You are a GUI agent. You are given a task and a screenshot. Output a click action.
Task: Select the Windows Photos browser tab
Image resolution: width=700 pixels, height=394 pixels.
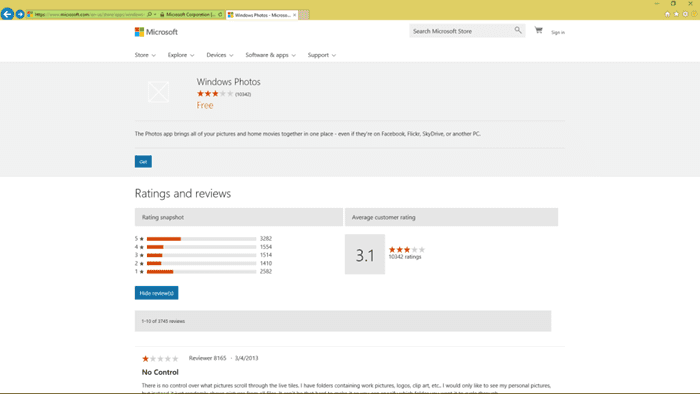[262, 15]
